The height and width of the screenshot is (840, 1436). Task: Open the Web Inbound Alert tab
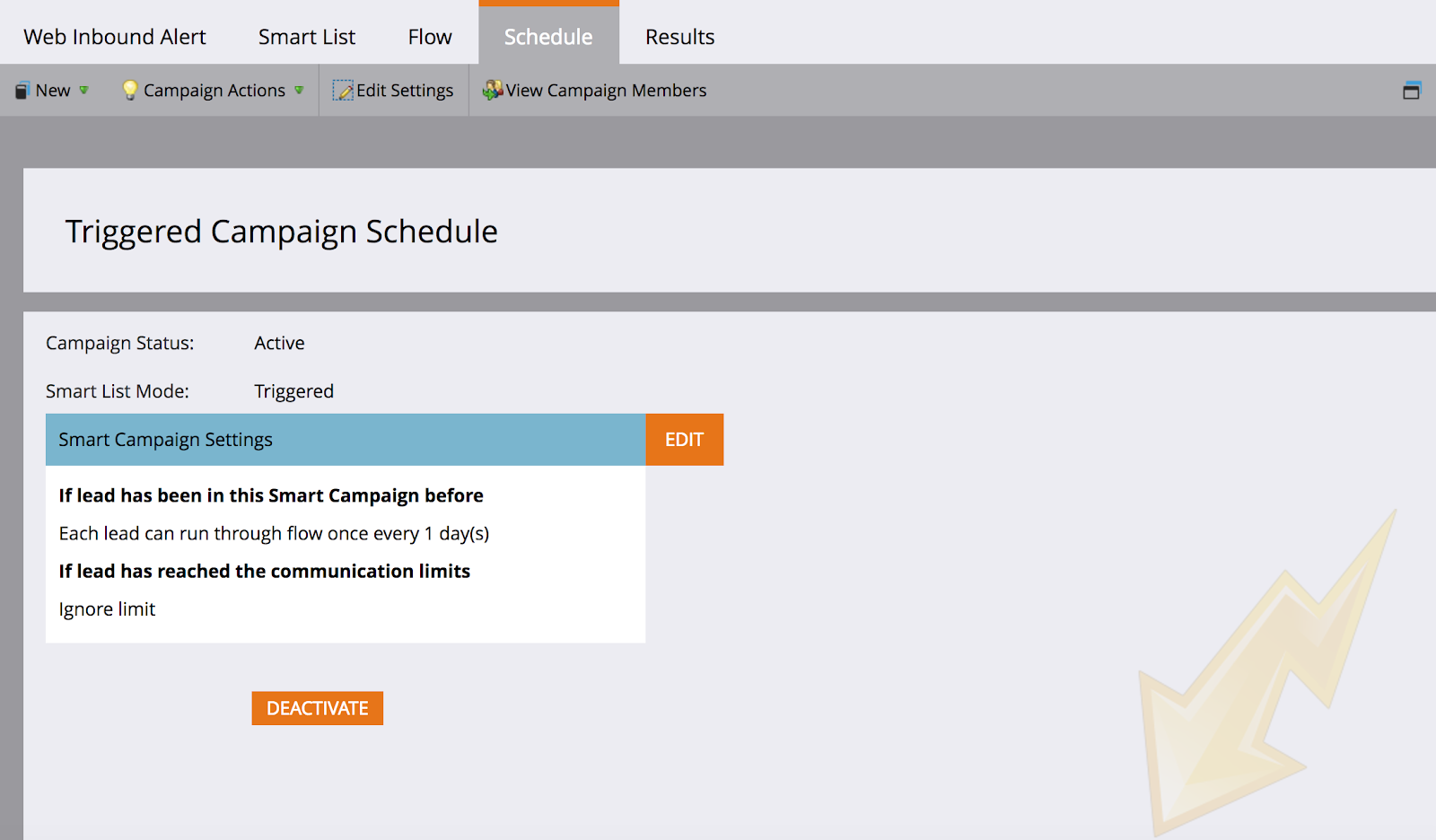pyautogui.click(x=115, y=37)
